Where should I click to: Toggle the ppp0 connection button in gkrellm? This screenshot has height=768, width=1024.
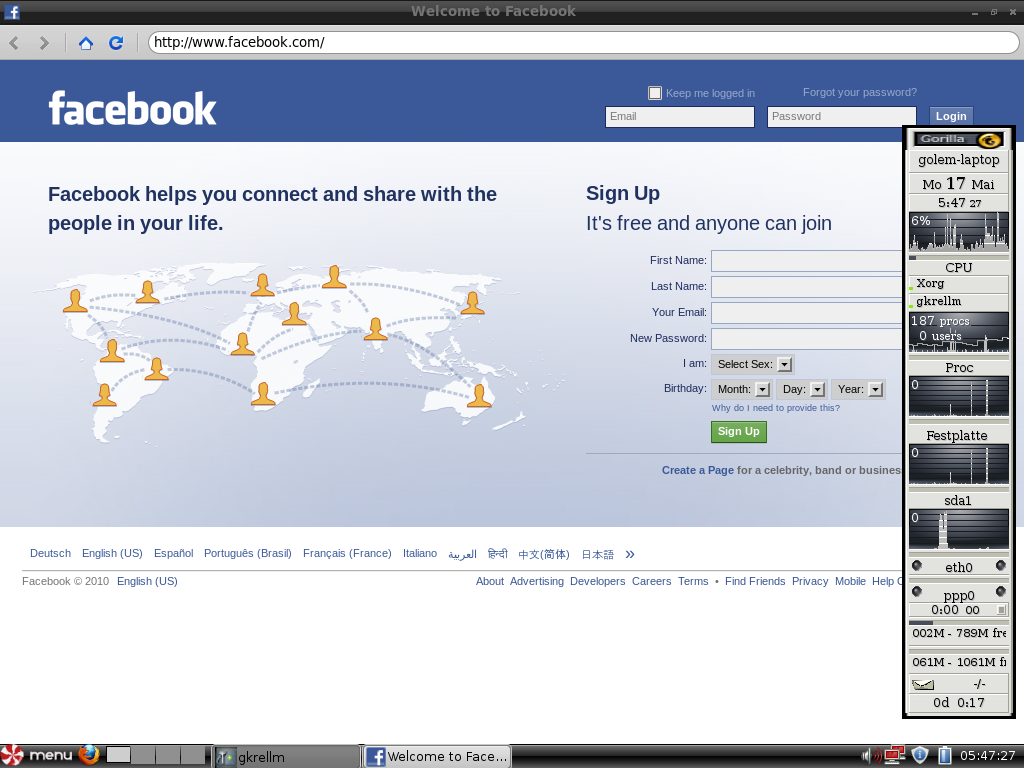pos(1001,610)
